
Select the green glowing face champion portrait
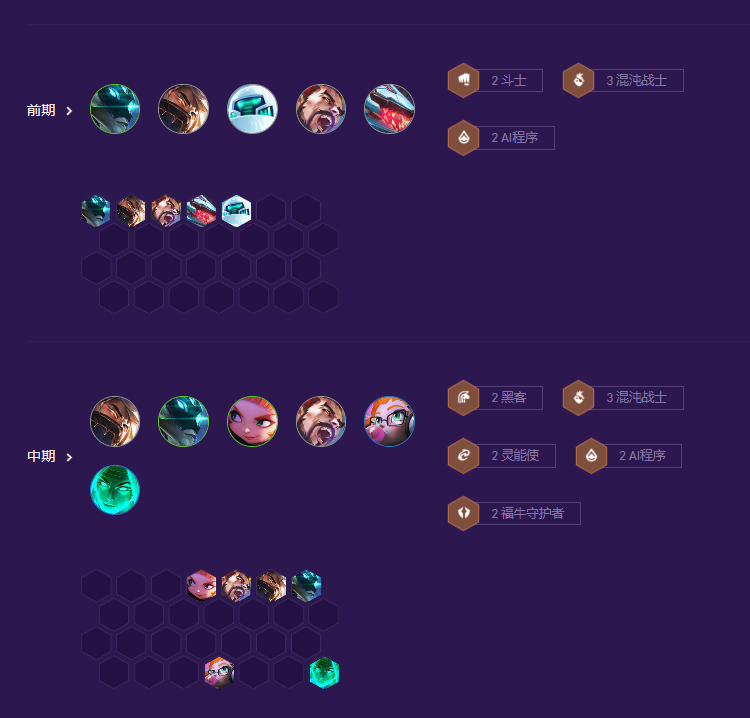(x=115, y=490)
